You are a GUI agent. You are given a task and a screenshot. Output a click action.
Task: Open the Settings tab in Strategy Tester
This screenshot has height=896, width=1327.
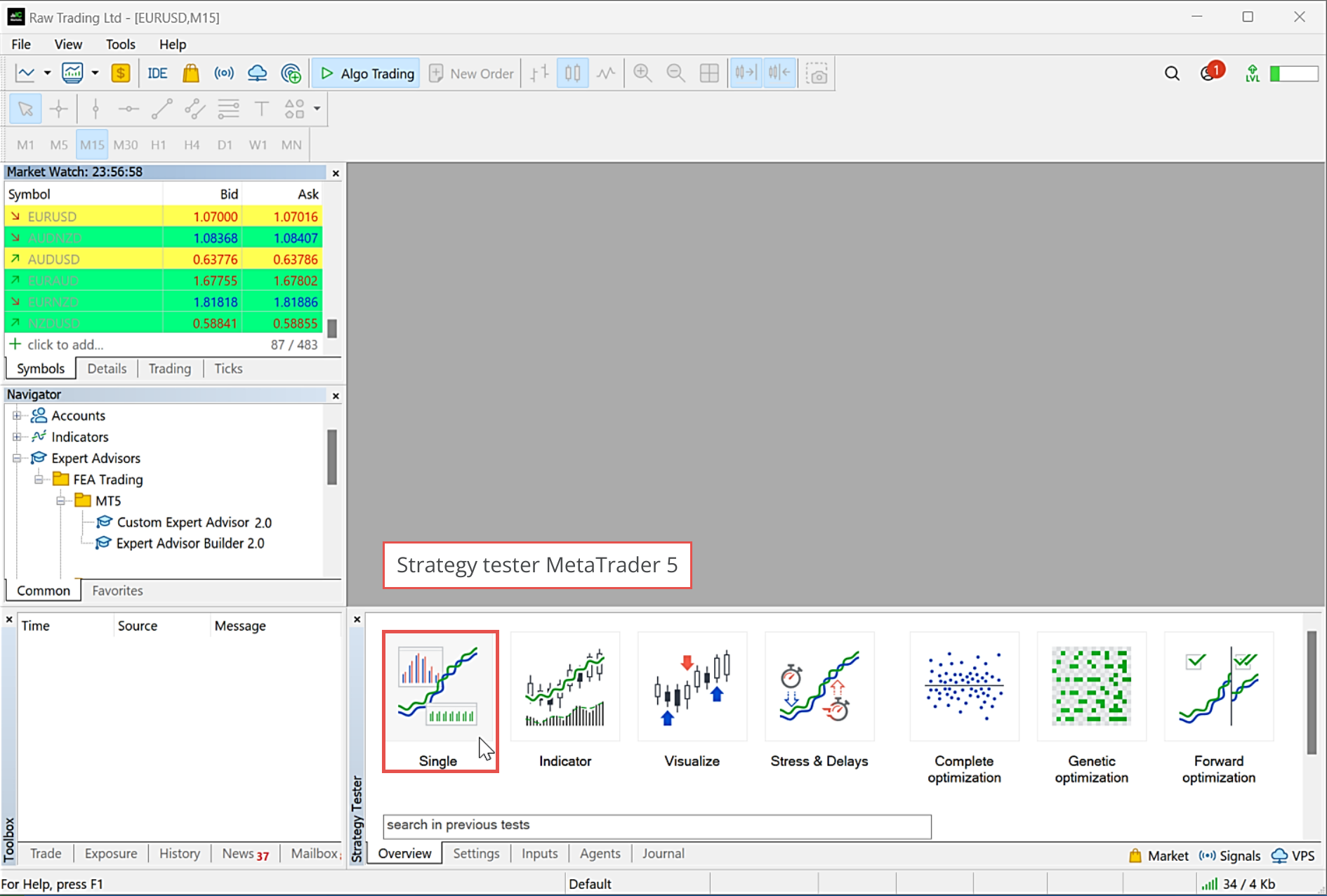(476, 854)
